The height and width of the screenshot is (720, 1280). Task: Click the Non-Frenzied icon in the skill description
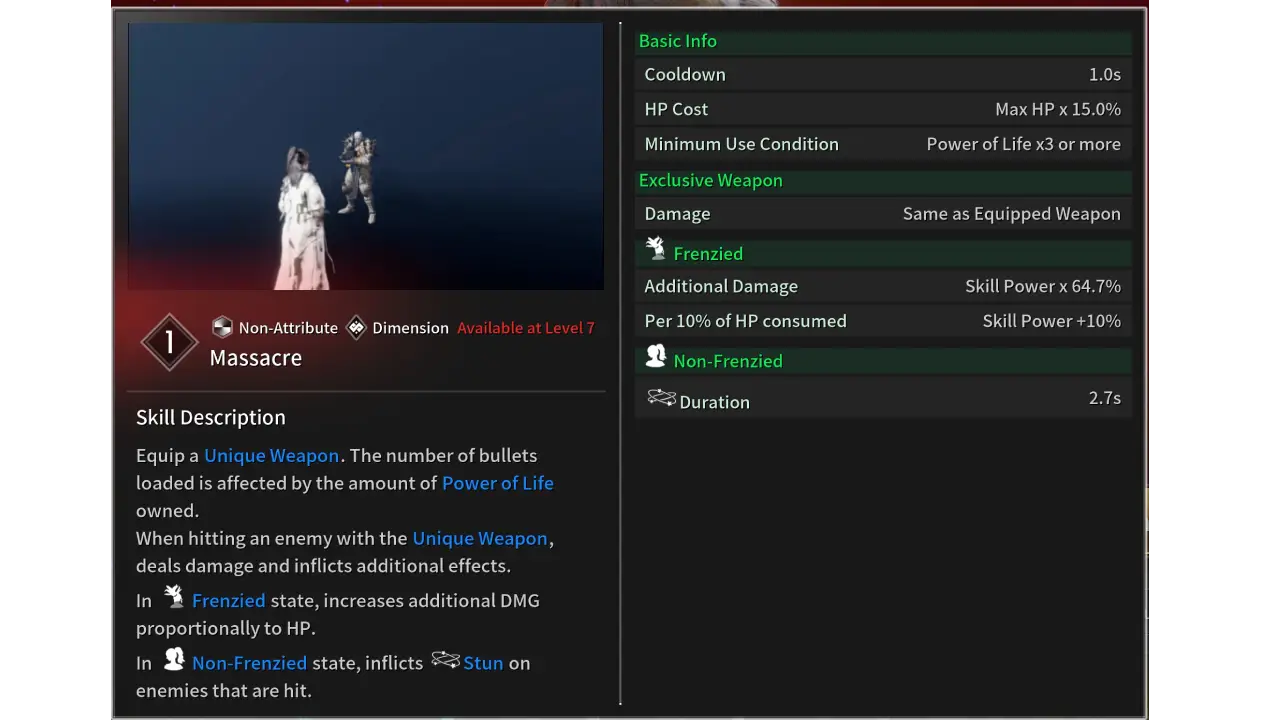pos(174,660)
